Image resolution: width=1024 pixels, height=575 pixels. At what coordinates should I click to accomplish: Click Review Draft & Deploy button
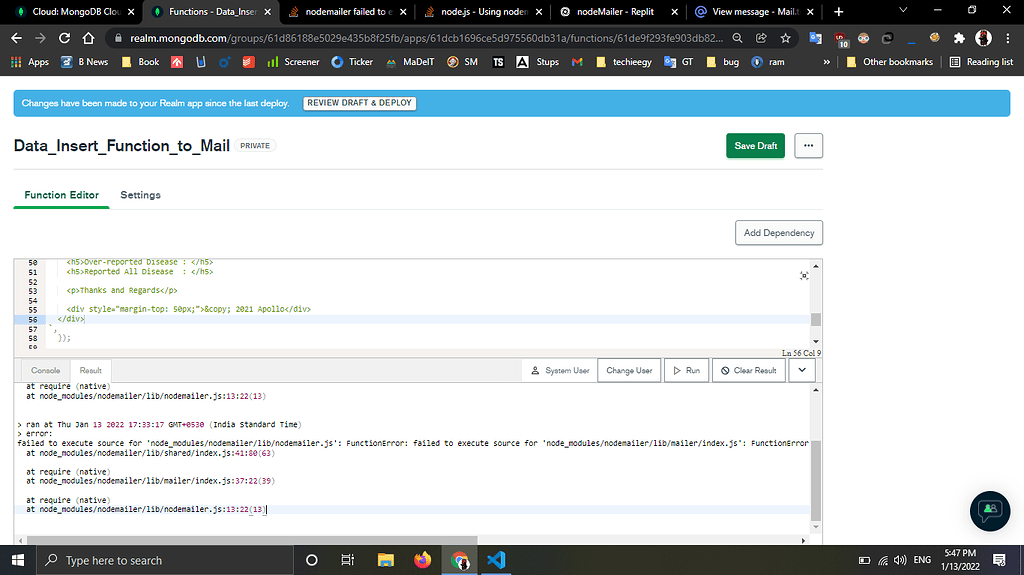point(359,103)
